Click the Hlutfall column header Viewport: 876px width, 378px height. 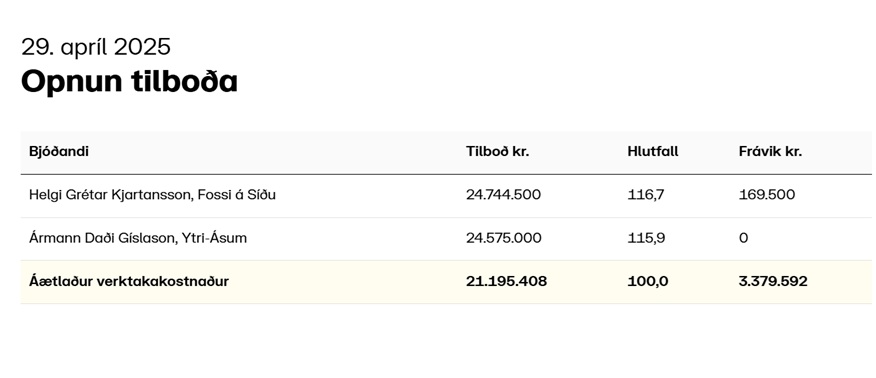[653, 151]
